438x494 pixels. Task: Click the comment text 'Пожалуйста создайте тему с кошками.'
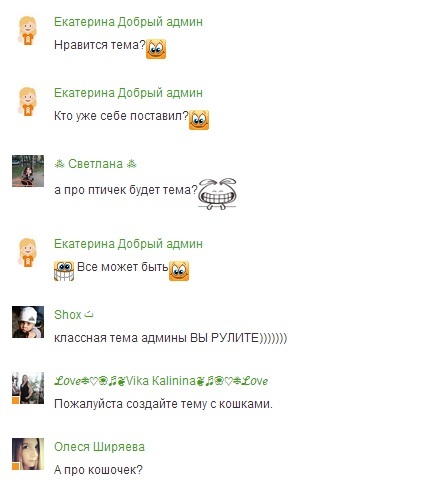click(163, 404)
